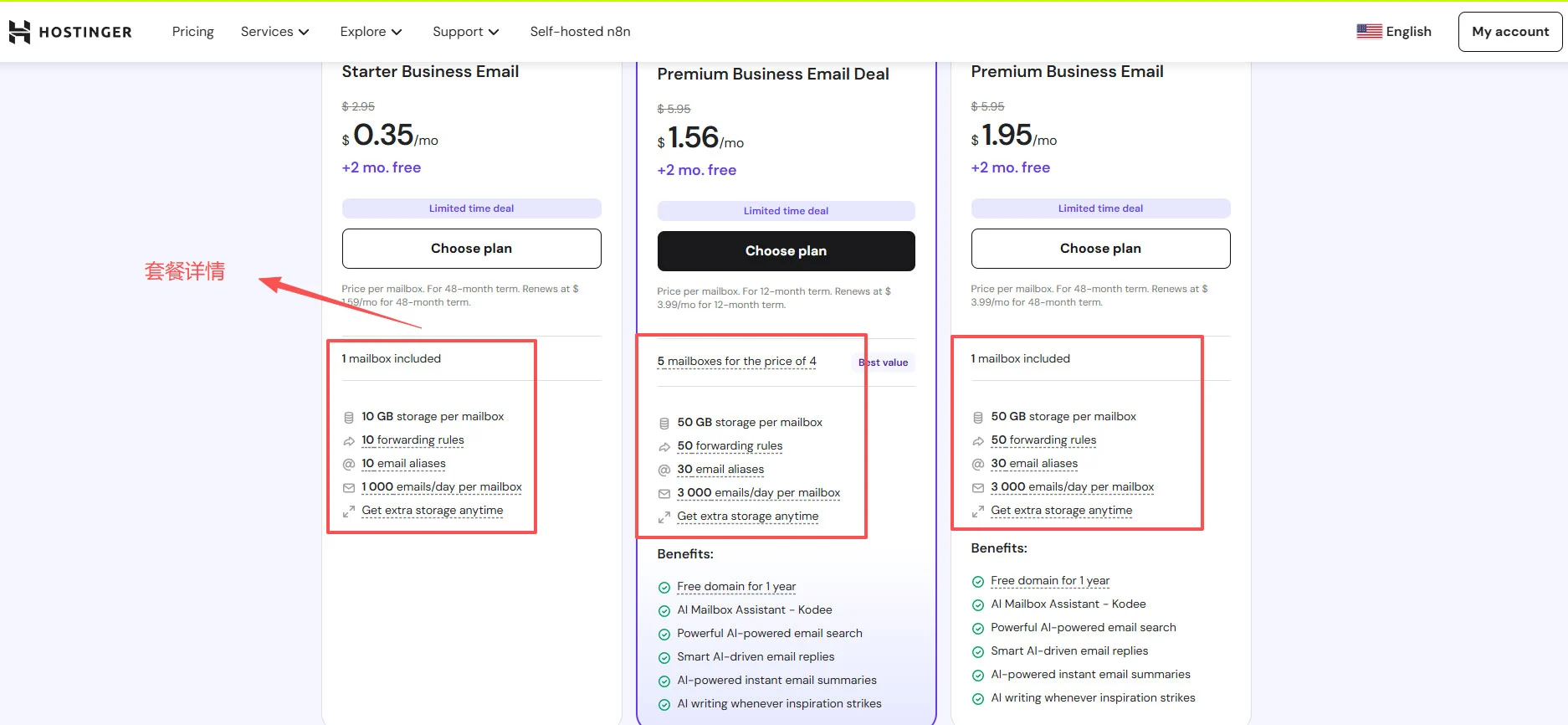1568x725 pixels.
Task: Click Free domain checkmark icon in Premium Deal
Action: (664, 587)
